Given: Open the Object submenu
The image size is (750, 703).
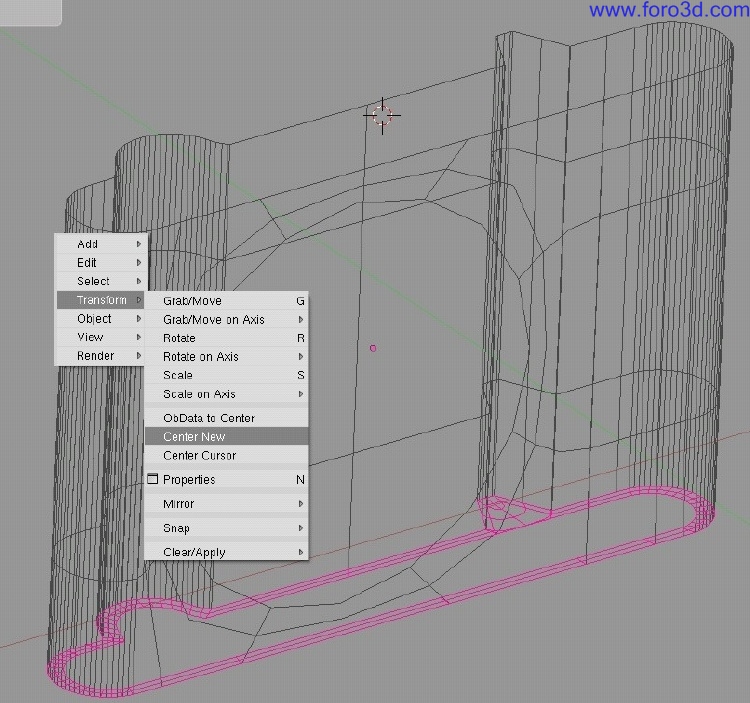Looking at the screenshot, I should click(100, 319).
